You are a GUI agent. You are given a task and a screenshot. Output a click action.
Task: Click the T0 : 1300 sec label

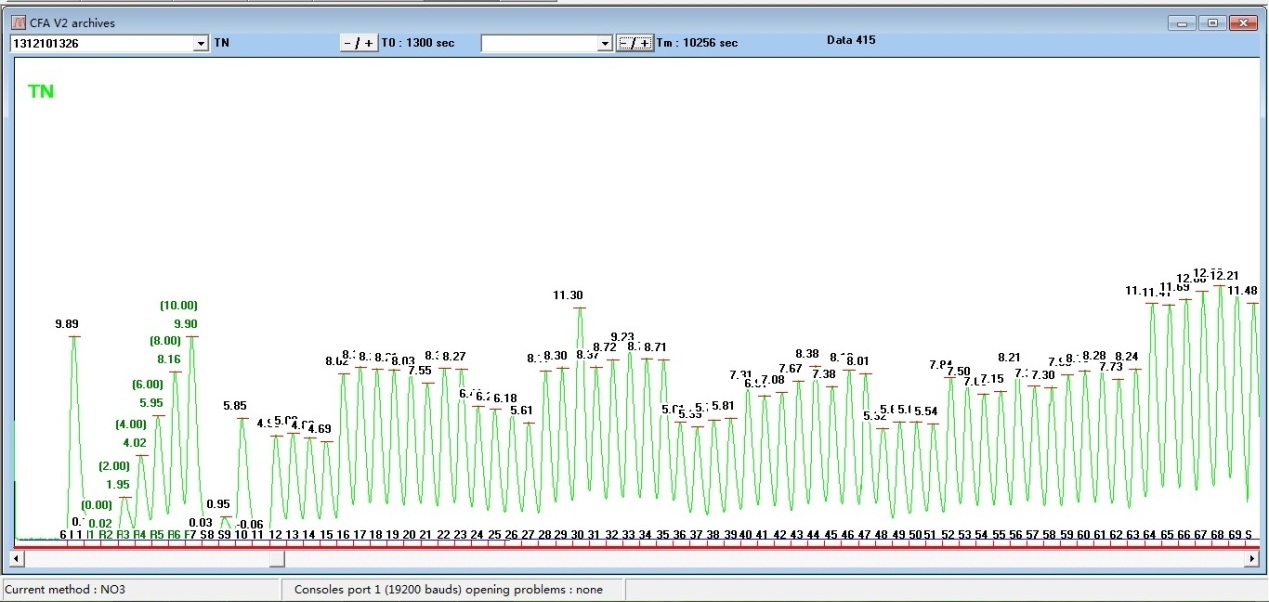(x=417, y=43)
